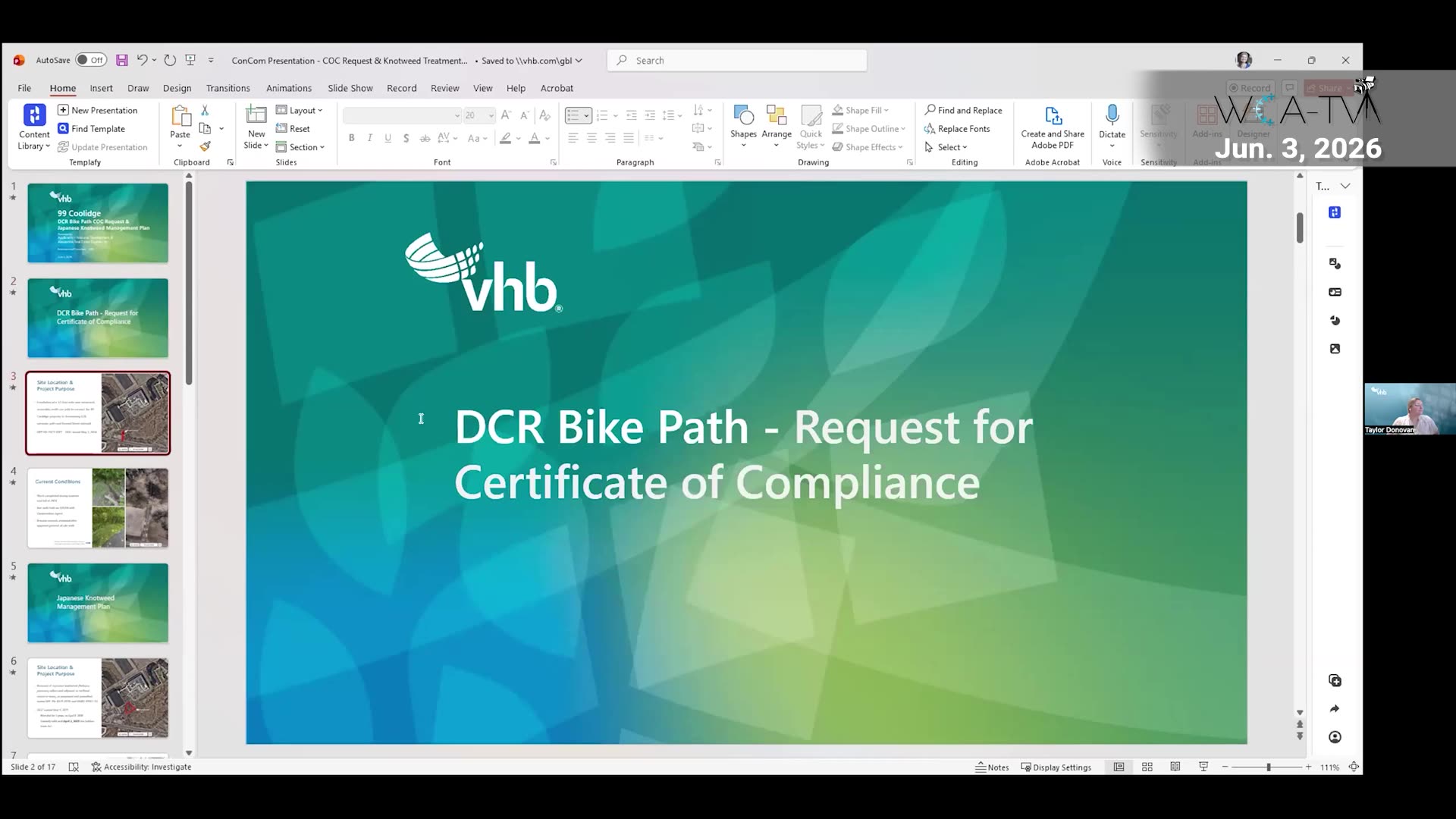1456x819 pixels.
Task: Click New Presentation button
Action: click(x=98, y=110)
